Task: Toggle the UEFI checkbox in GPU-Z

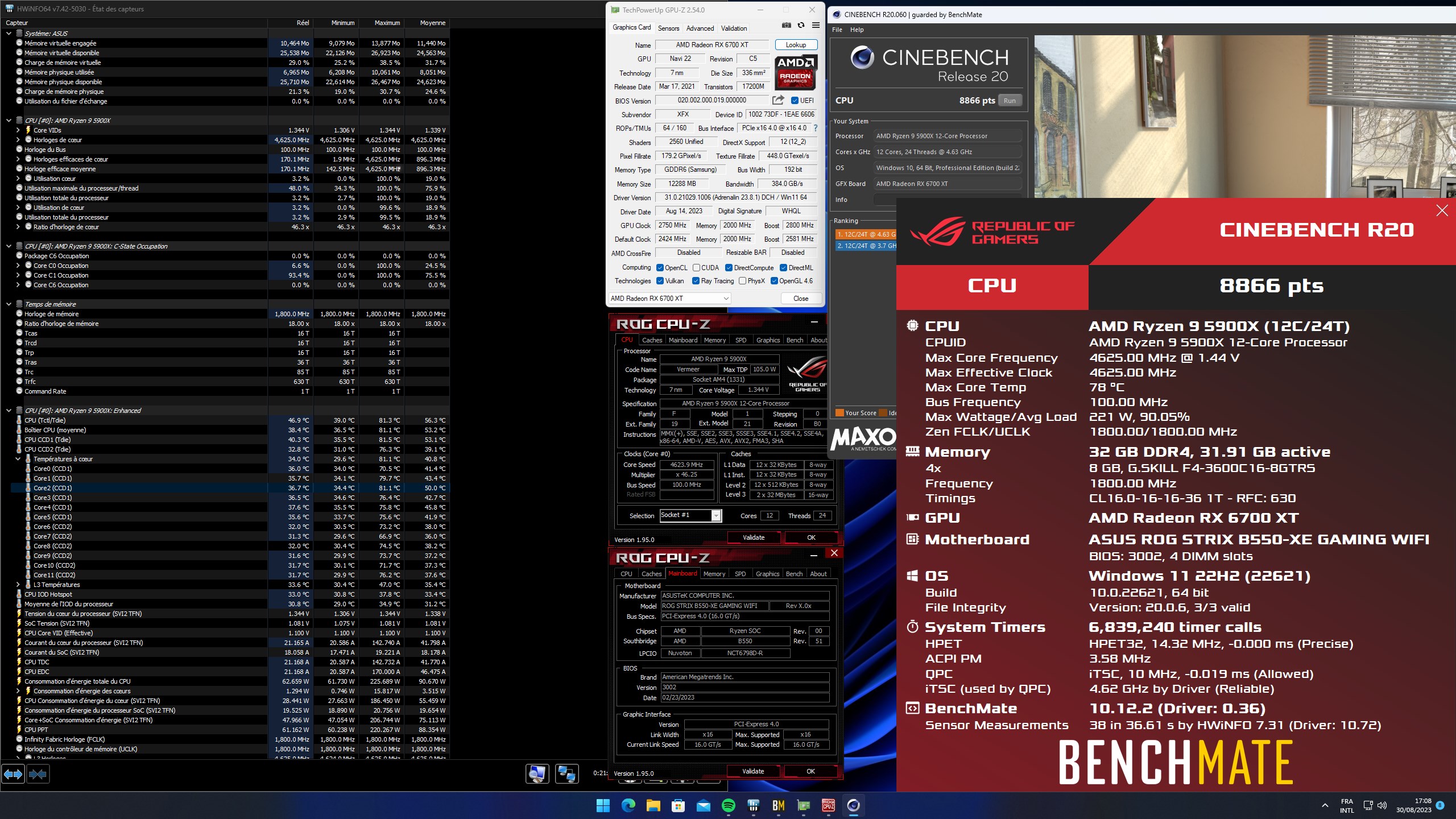Action: (795, 101)
